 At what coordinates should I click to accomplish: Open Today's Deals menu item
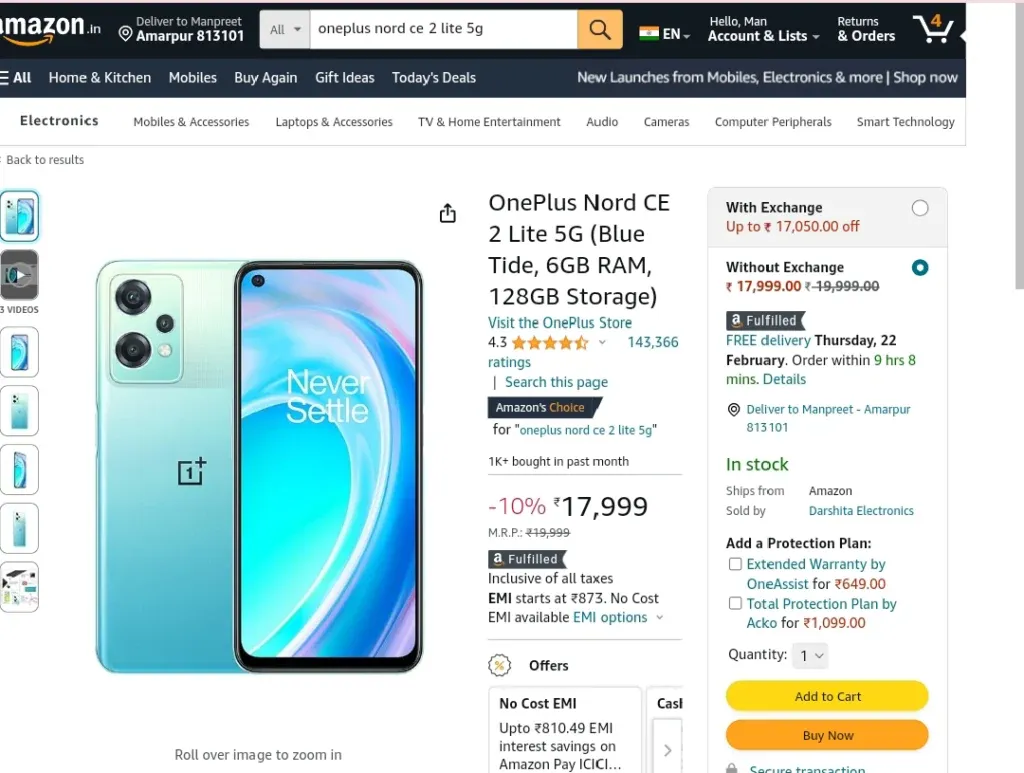click(x=434, y=78)
